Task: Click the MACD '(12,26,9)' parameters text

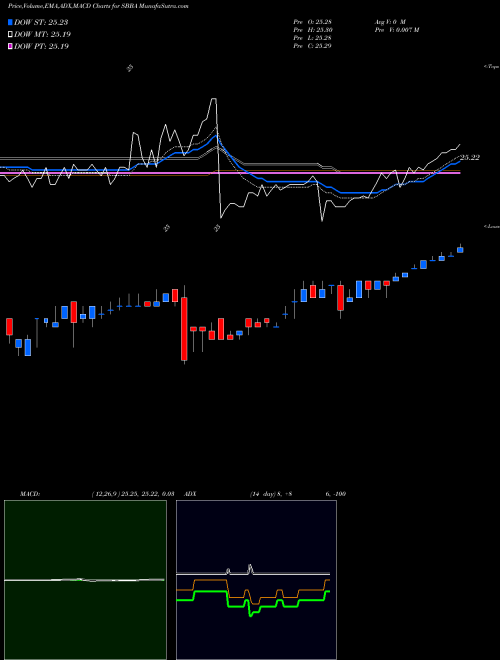Action: (104, 494)
